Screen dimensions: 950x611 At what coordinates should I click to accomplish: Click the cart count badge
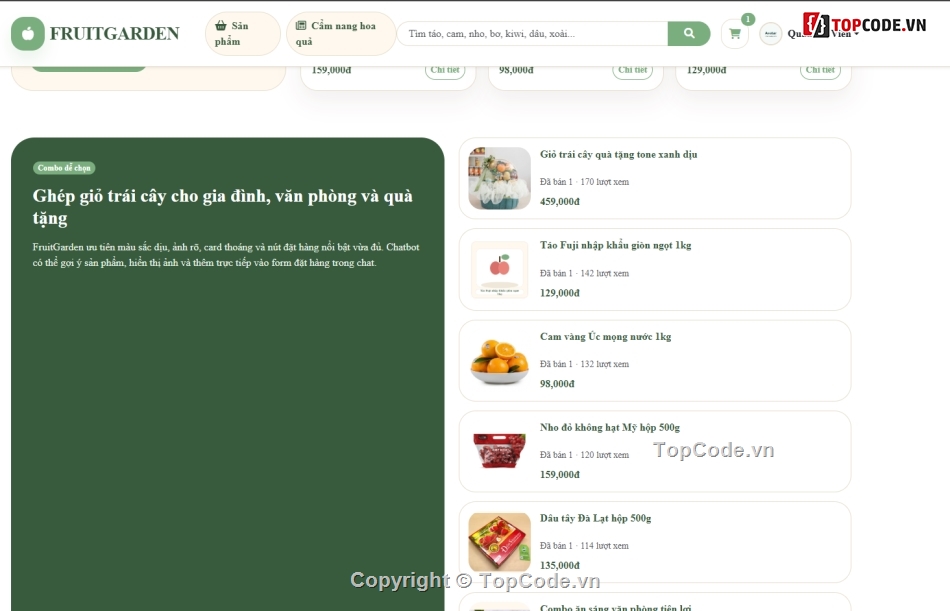[748, 19]
